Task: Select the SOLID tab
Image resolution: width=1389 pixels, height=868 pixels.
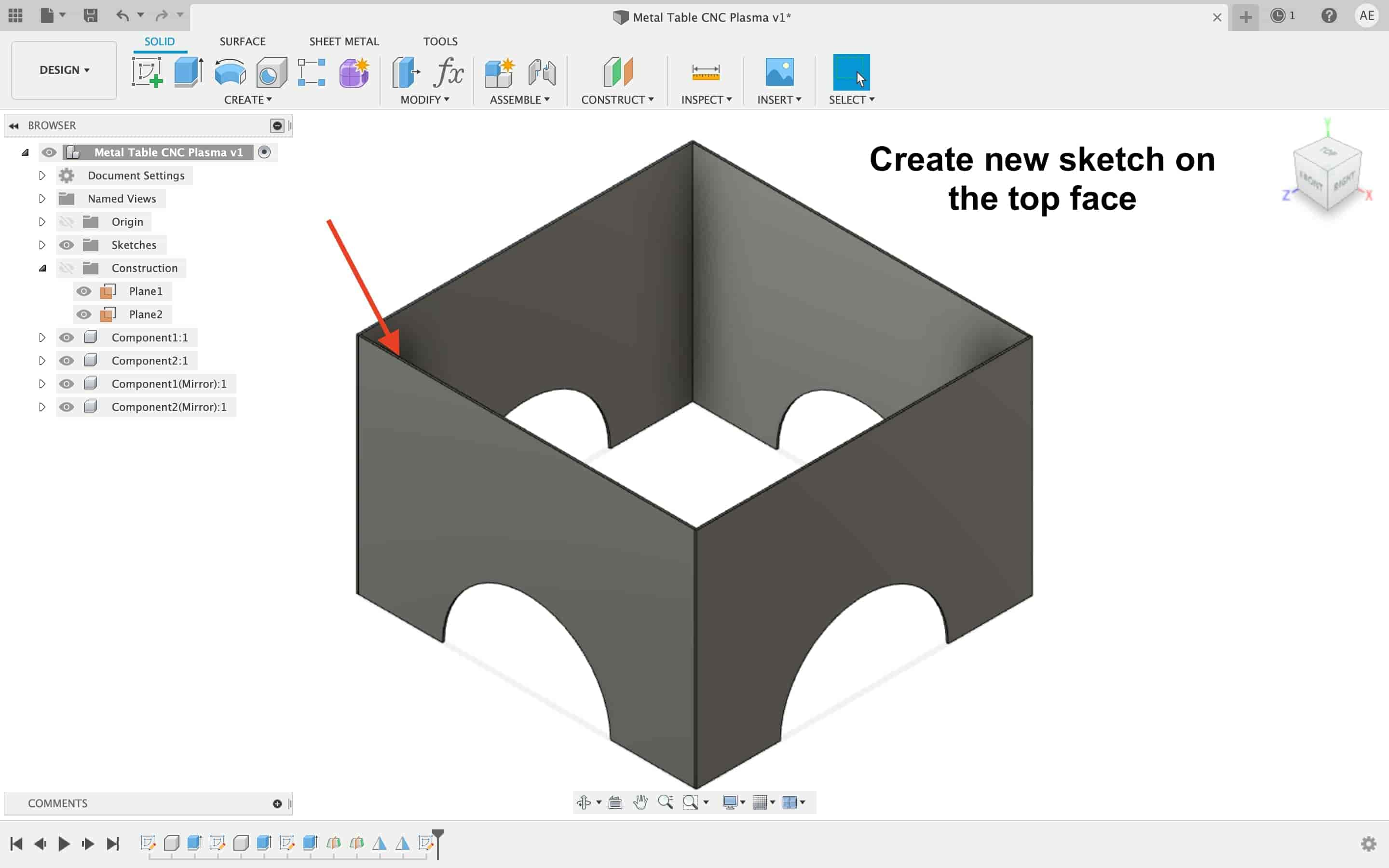Action: point(160,41)
